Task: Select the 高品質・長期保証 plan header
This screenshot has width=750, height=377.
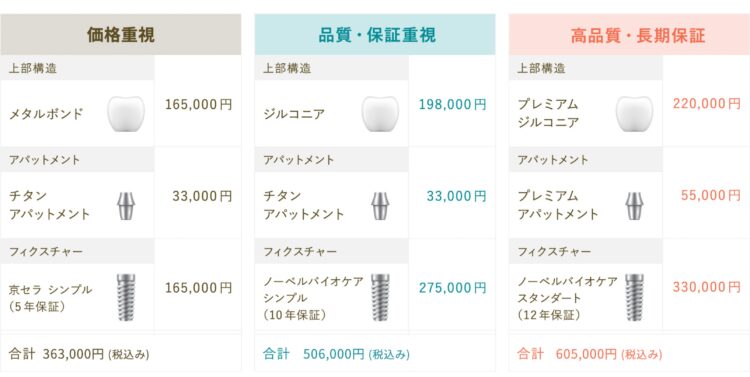Action: pos(629,34)
